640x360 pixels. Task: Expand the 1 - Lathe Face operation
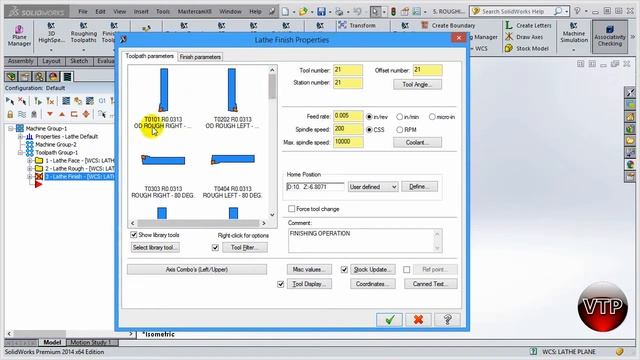(29, 160)
